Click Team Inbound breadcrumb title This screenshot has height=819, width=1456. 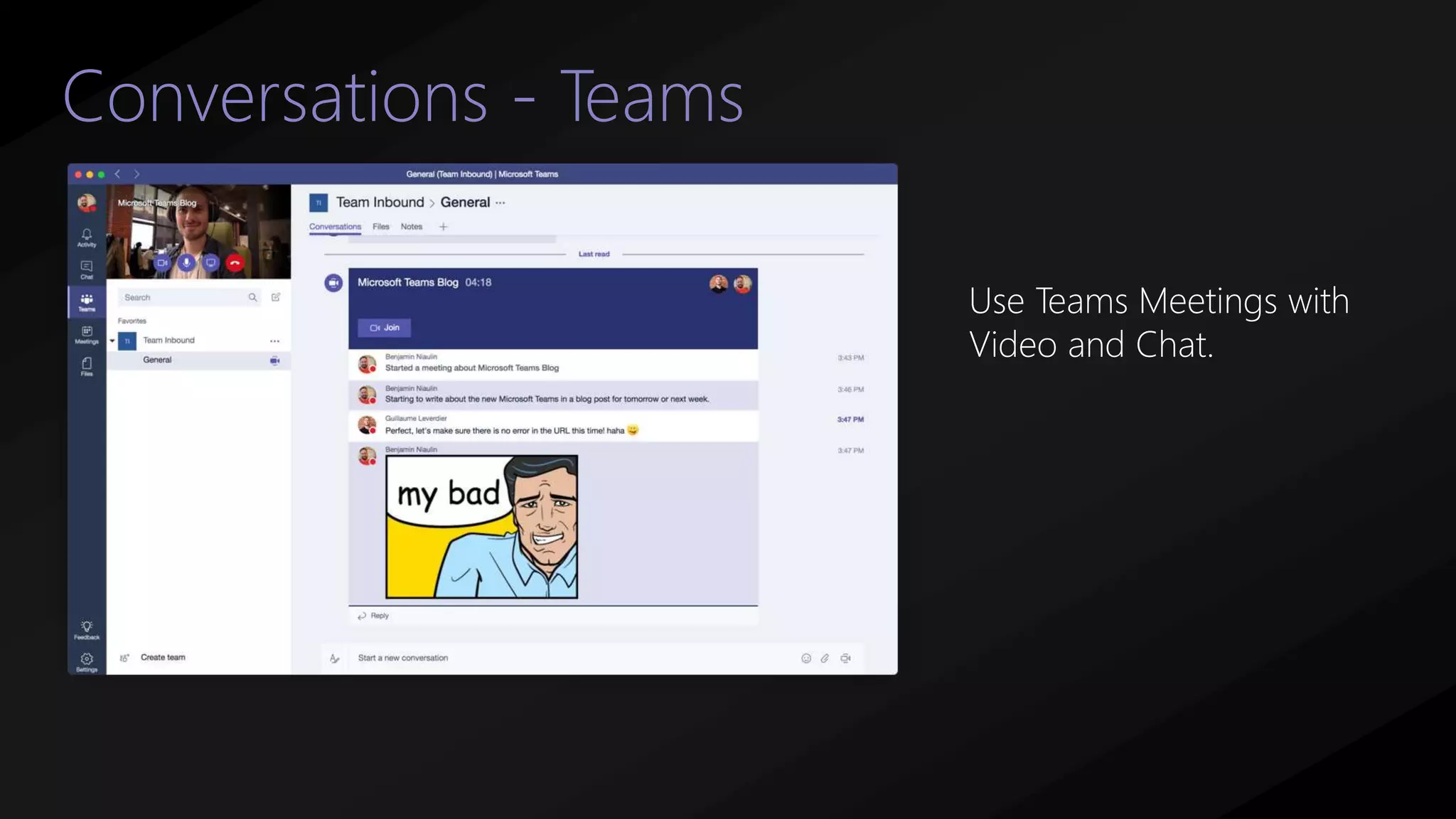[380, 203]
